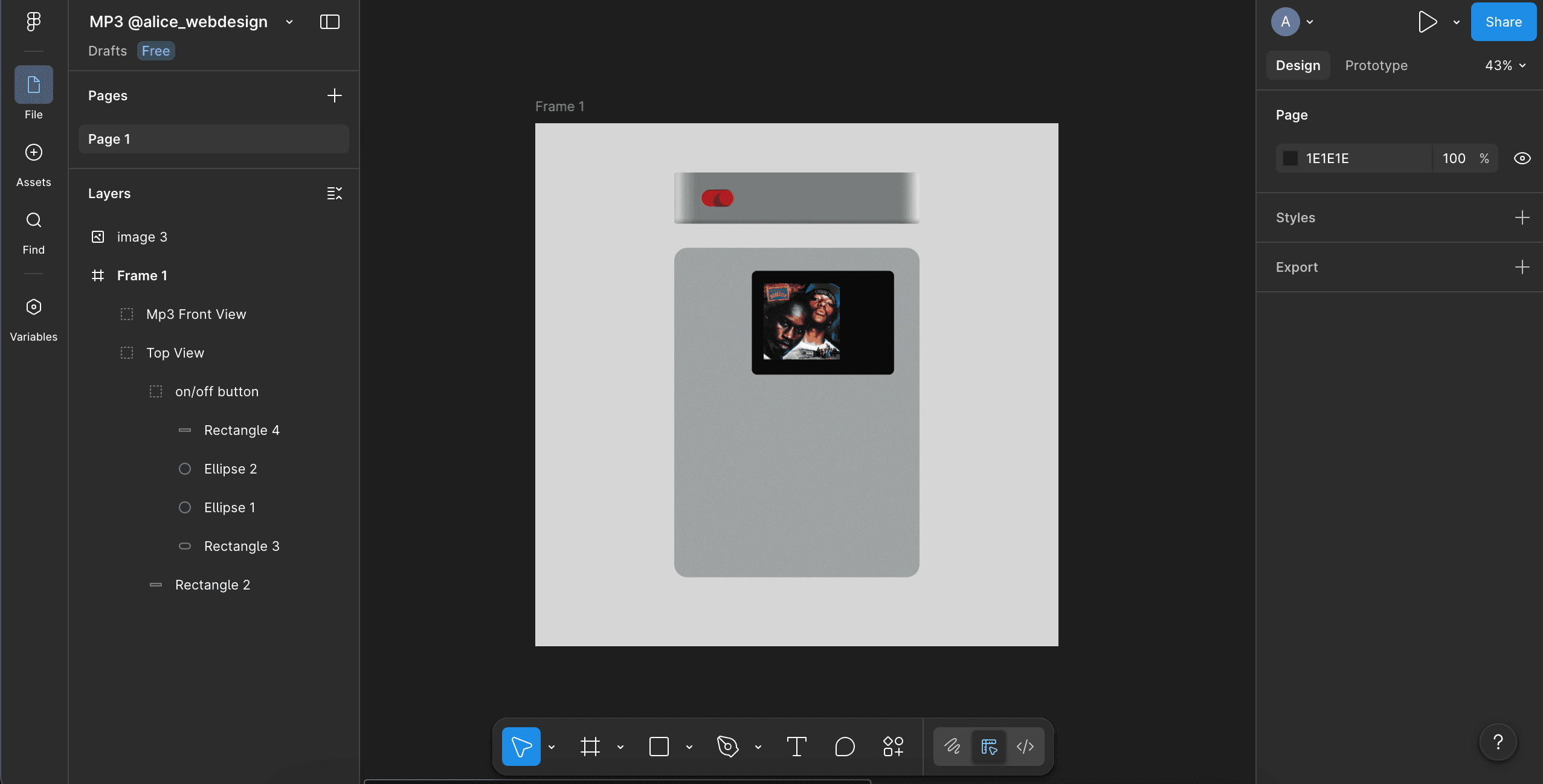Choose the Pen tool
Viewport: 1543px width, 784px height.
click(727, 747)
